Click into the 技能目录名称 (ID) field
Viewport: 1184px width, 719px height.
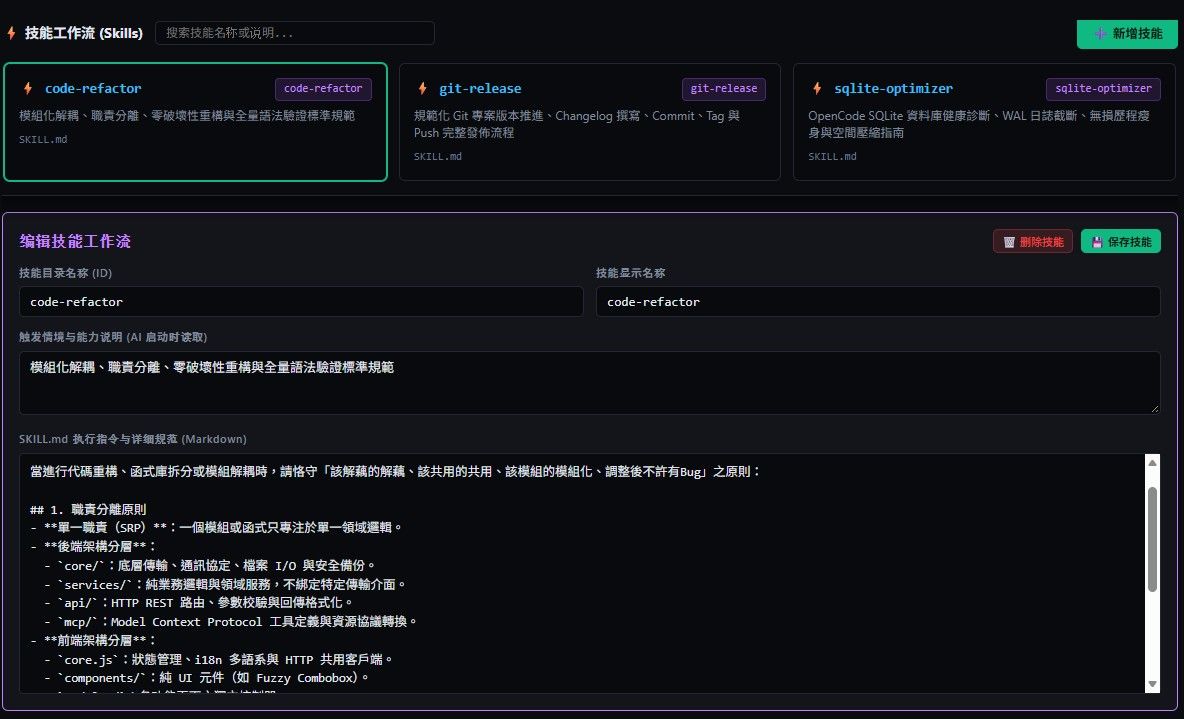(301, 301)
